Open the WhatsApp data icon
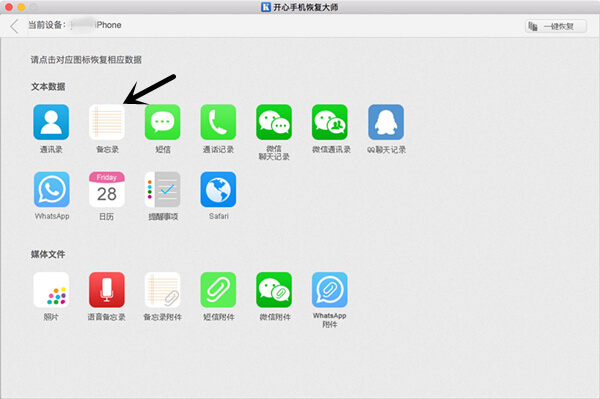The height and width of the screenshot is (399, 600). click(x=52, y=189)
